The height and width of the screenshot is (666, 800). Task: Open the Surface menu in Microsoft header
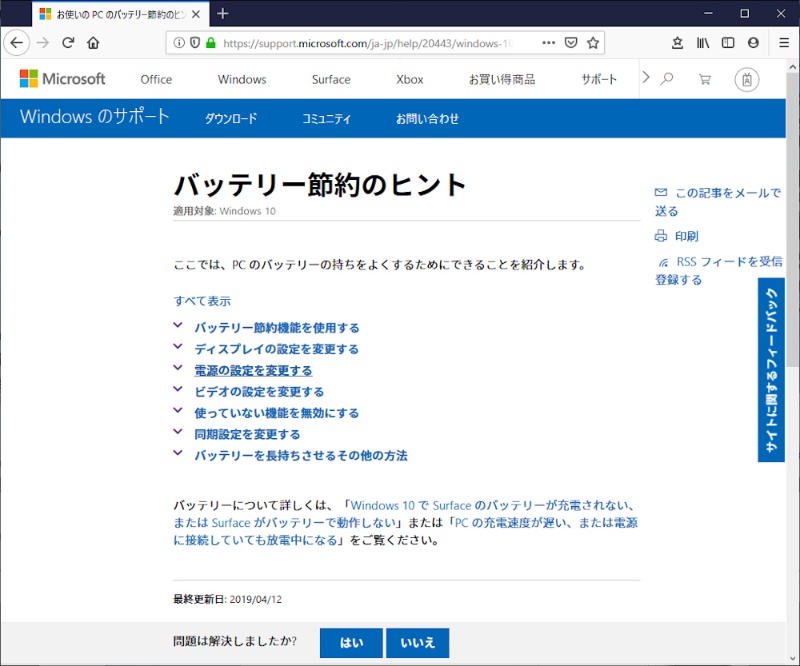click(x=330, y=79)
